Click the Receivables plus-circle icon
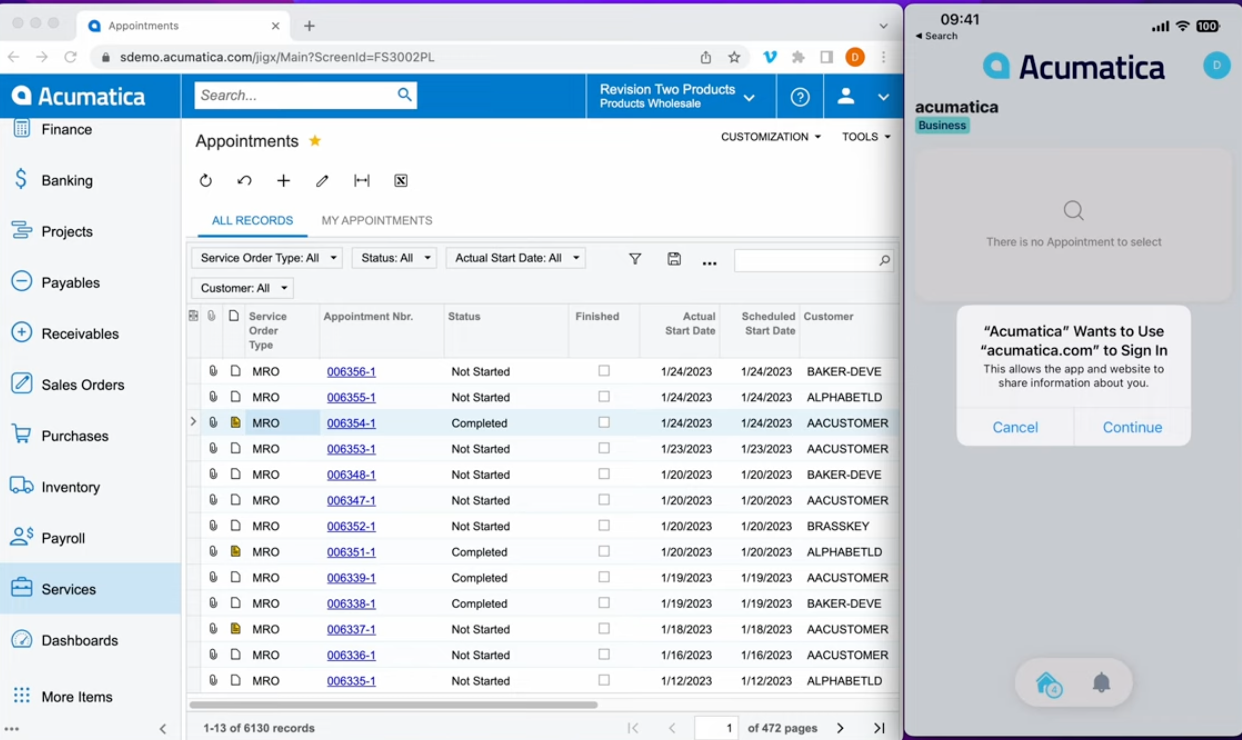This screenshot has height=740, width=1242. pyautogui.click(x=21, y=333)
